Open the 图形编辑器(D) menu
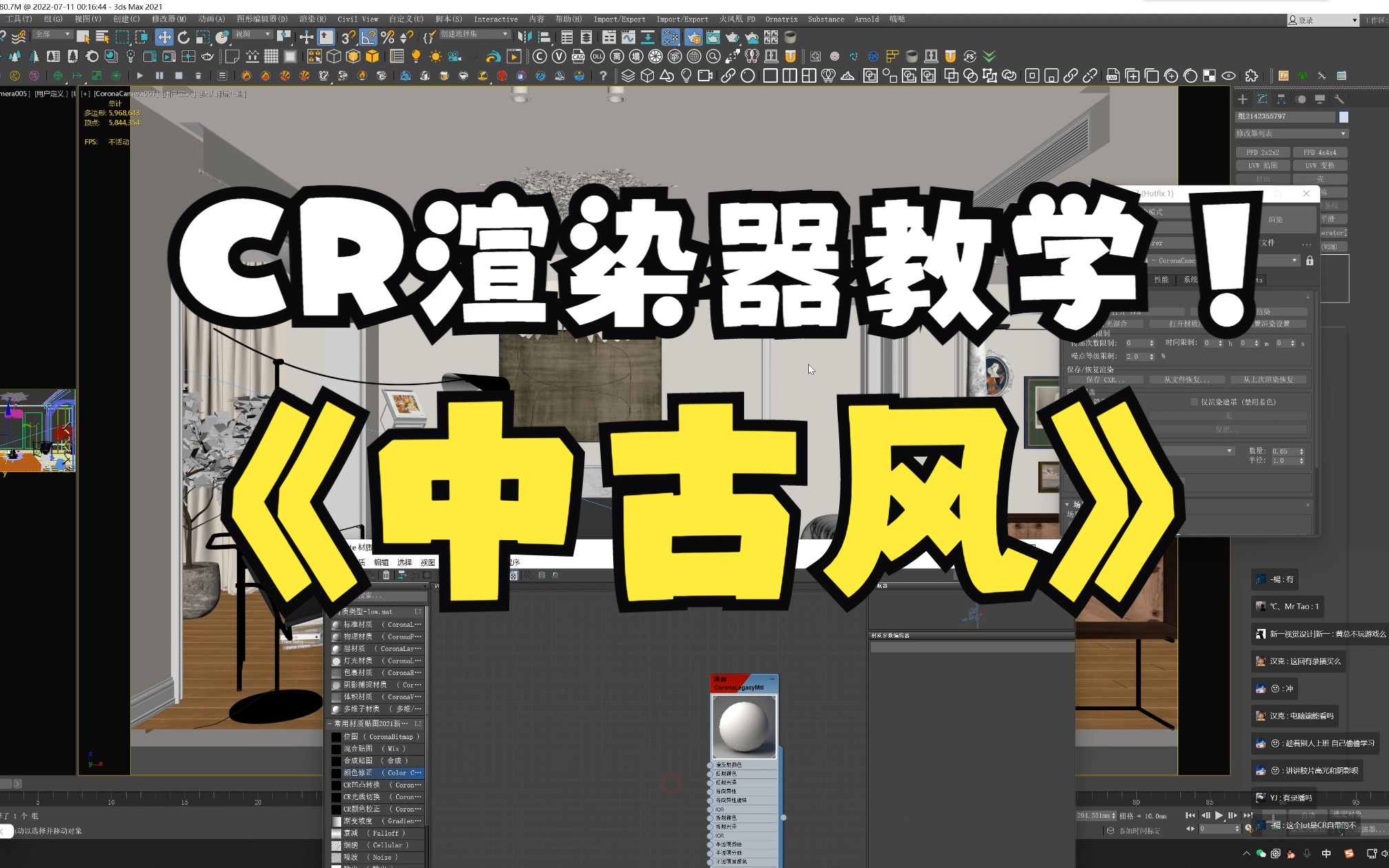This screenshot has width=1389, height=868. tap(262, 19)
